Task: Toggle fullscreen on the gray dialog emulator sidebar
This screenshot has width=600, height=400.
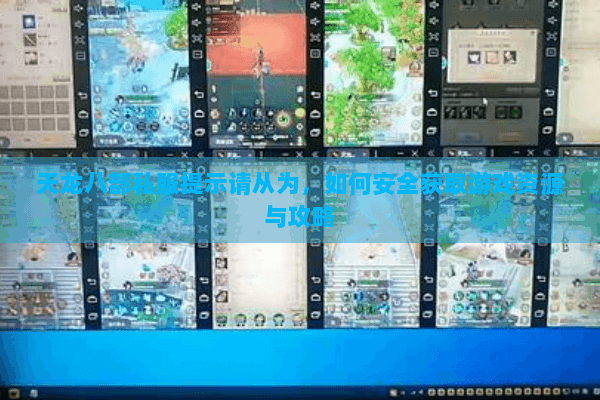Action: click(x=551, y=36)
